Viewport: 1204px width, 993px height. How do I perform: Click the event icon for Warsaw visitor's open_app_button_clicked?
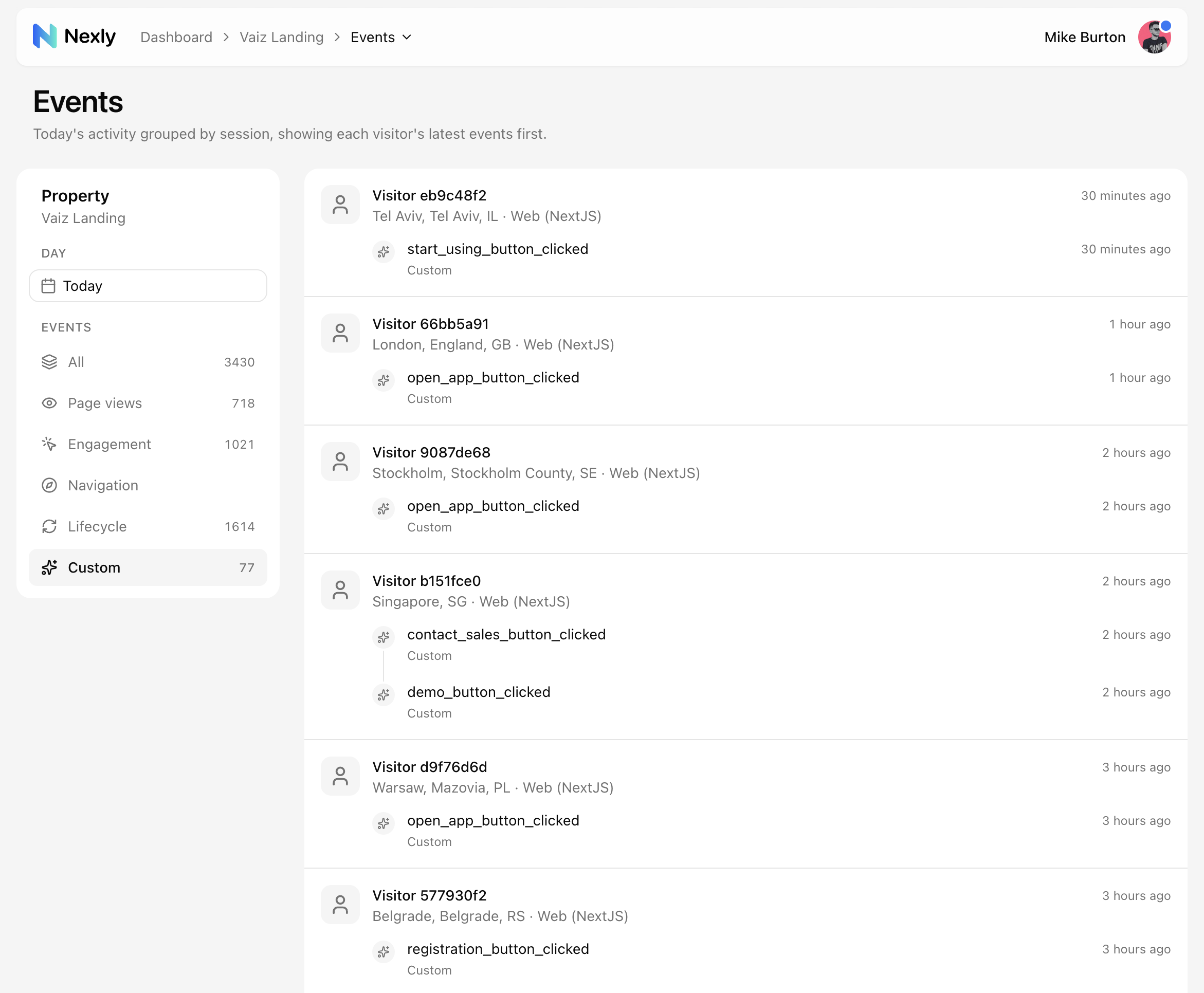pyautogui.click(x=384, y=824)
